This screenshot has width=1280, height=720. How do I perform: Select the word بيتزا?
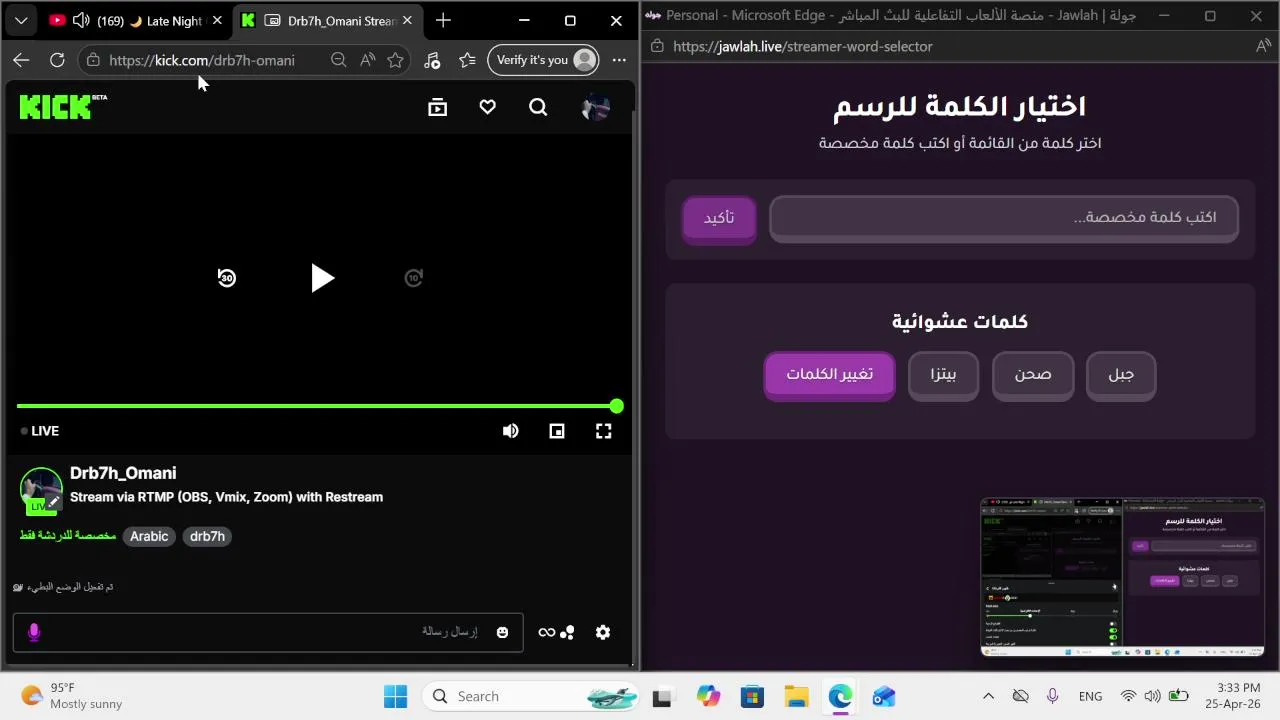(x=943, y=374)
